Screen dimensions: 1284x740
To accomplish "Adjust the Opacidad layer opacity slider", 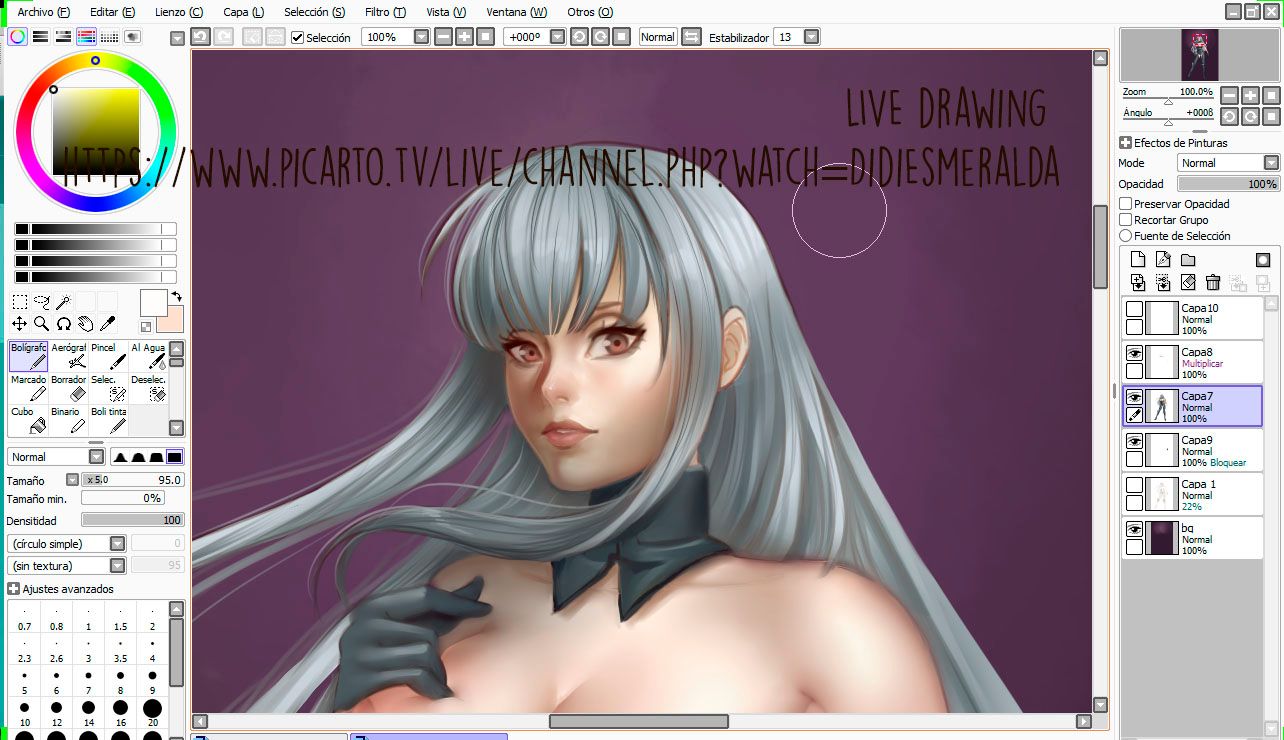I will point(1229,184).
